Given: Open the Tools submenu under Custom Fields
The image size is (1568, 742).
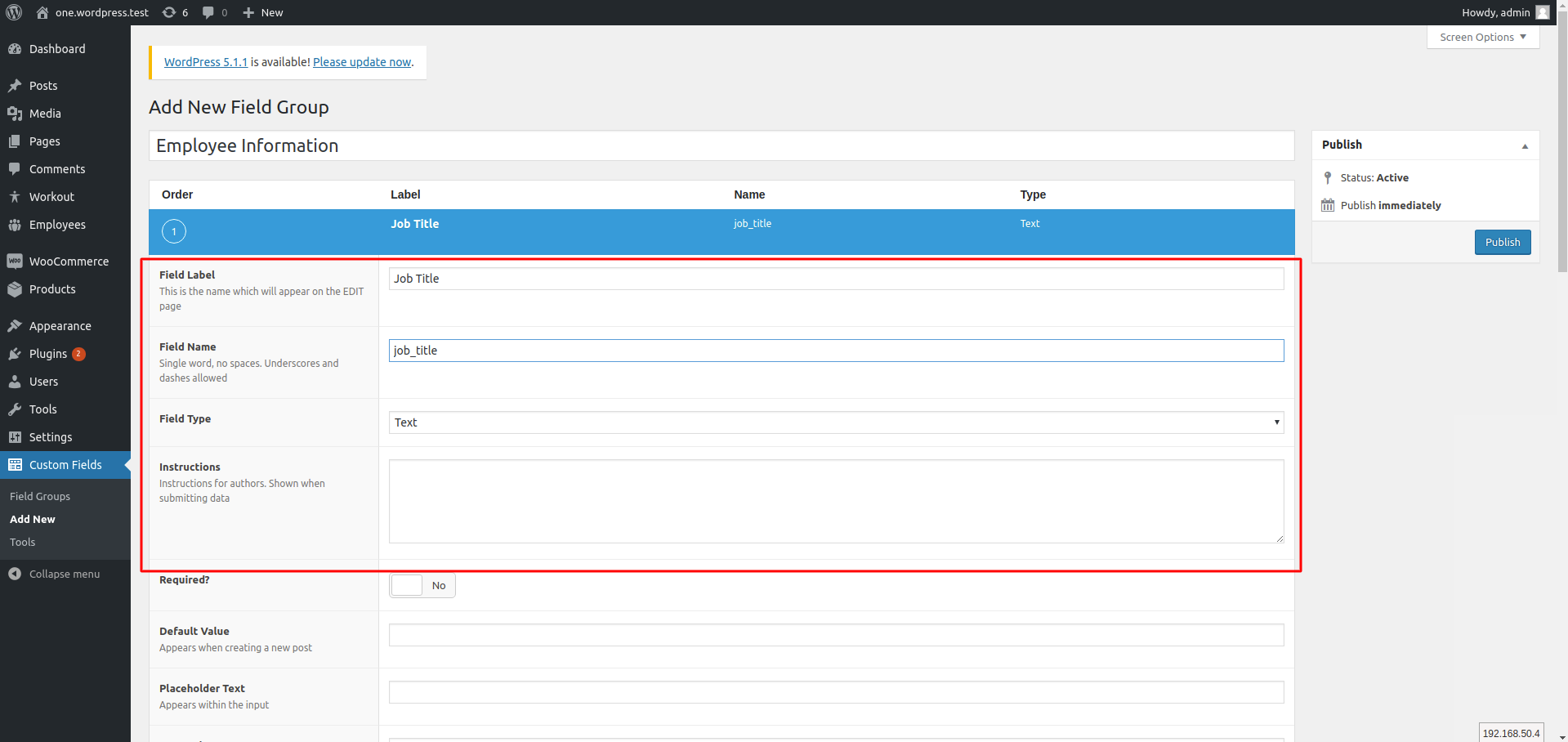Looking at the screenshot, I should point(23,542).
